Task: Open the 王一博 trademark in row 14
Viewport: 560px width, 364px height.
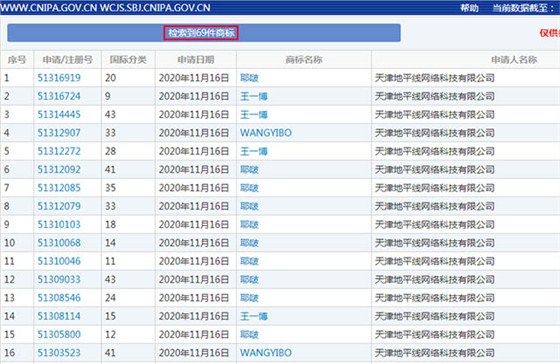Action: click(254, 316)
